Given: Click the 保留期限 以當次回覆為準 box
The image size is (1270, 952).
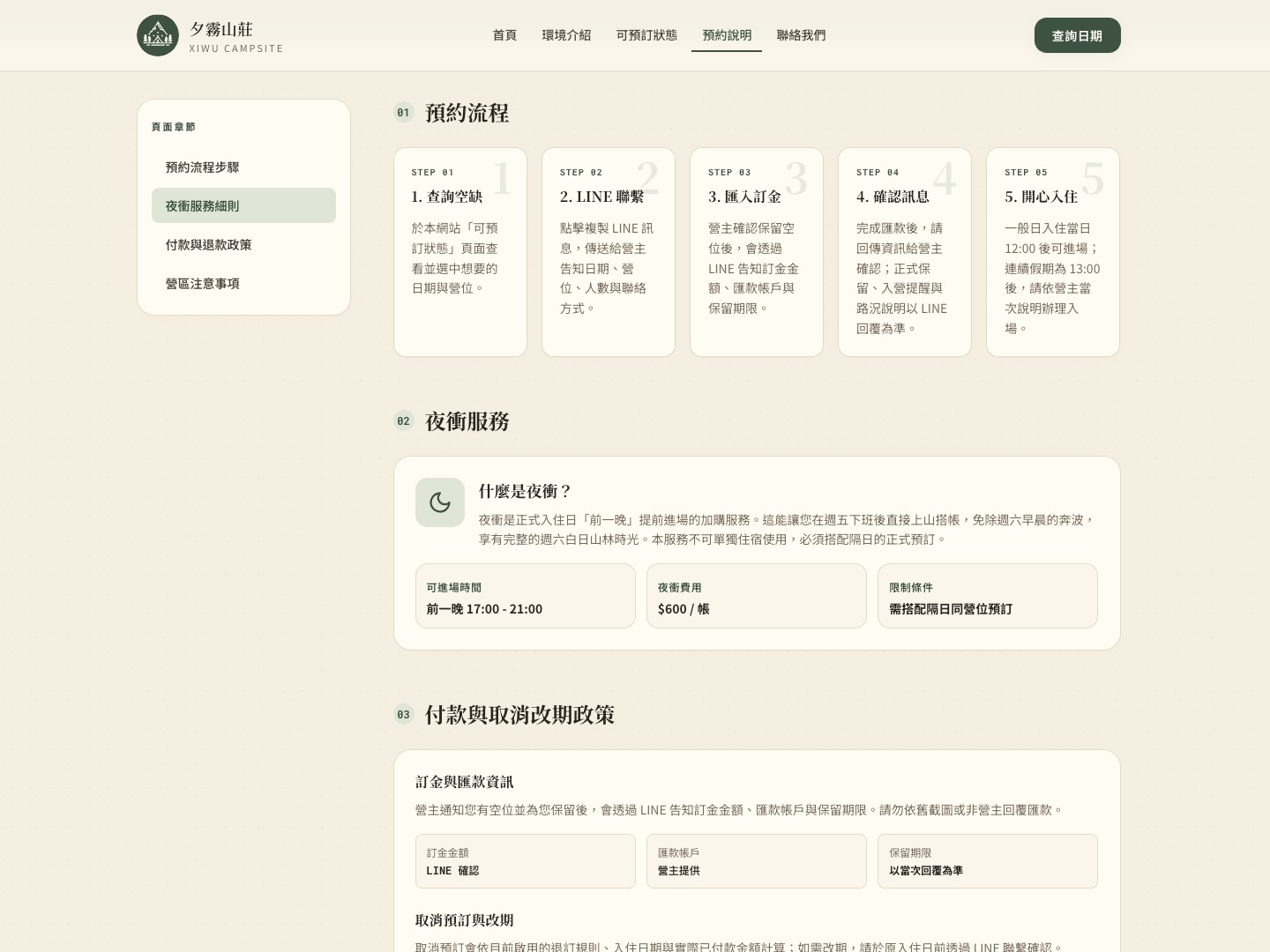Looking at the screenshot, I should tap(988, 861).
